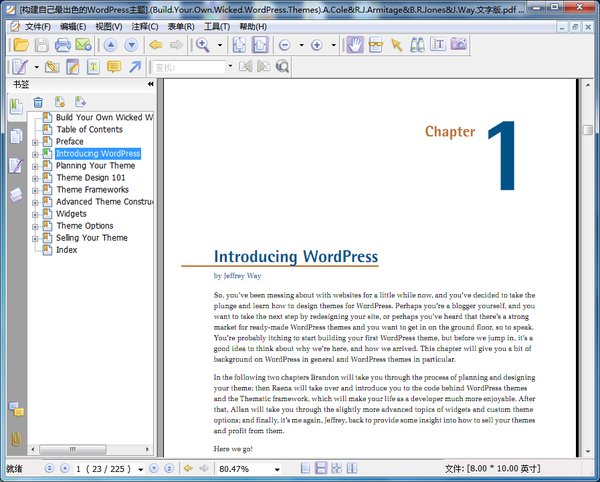Switch to single page layout
Viewport: 600px width, 482px height.
point(305,468)
